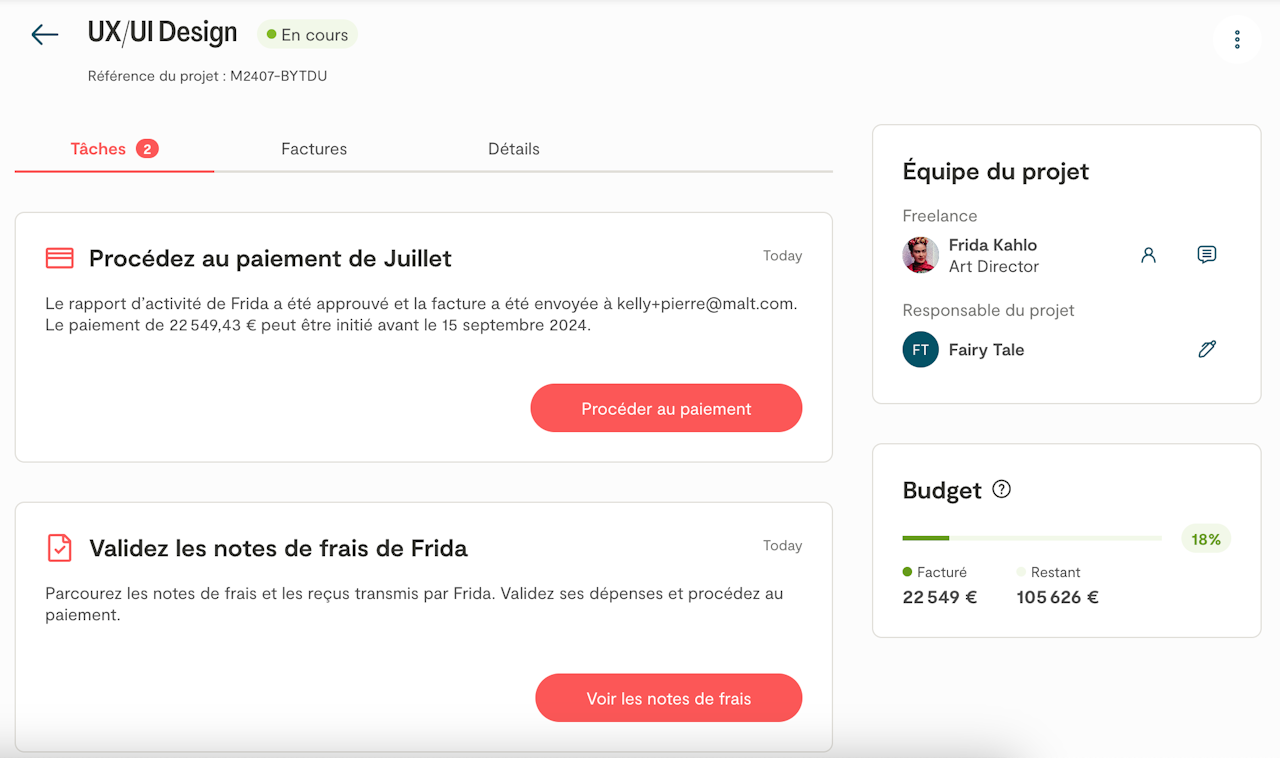Click the expense report document icon

[x=60, y=548]
